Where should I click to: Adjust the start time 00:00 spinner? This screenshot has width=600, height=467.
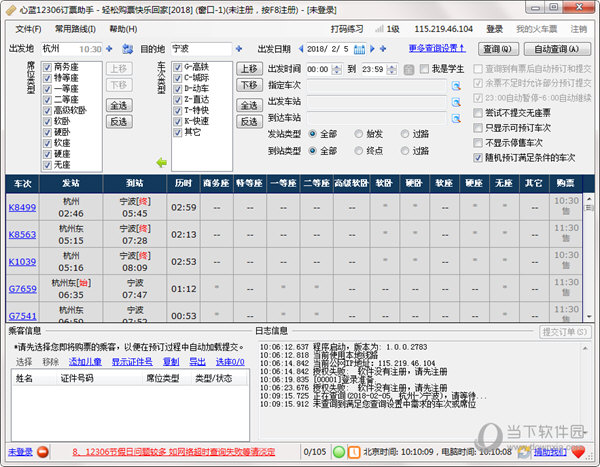pyautogui.click(x=337, y=69)
